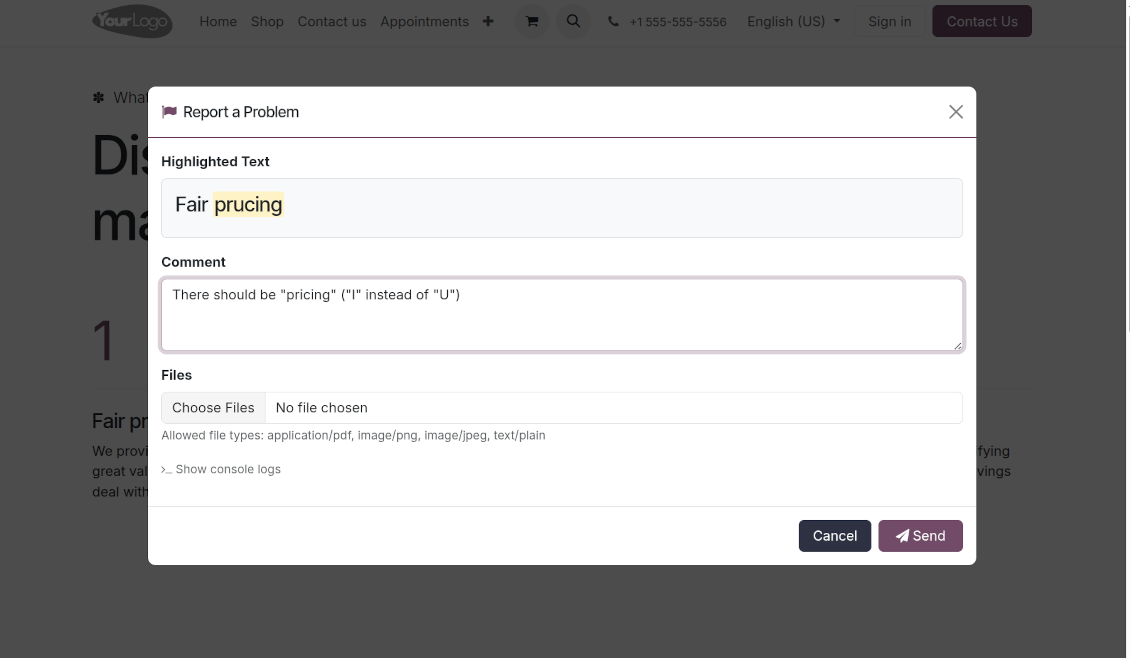Image resolution: width=1130 pixels, height=658 pixels.
Task: Click the Sign in link
Action: (x=889, y=20)
